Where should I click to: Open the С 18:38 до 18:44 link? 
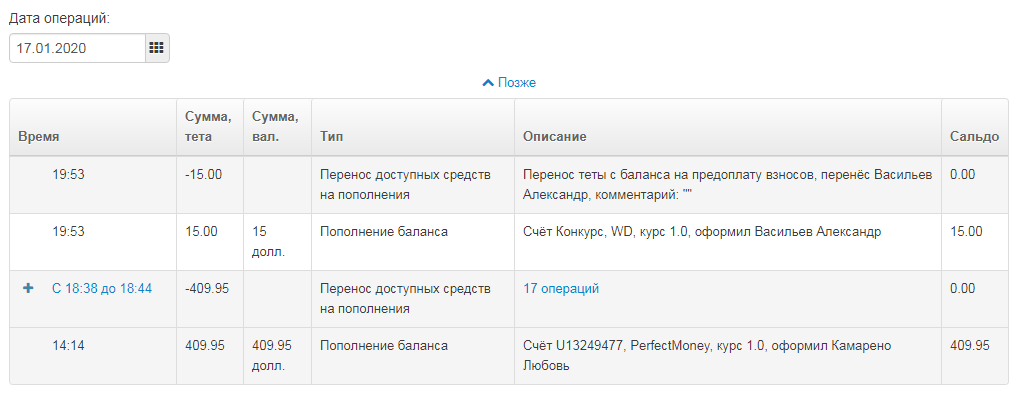pyautogui.click(x=102, y=289)
